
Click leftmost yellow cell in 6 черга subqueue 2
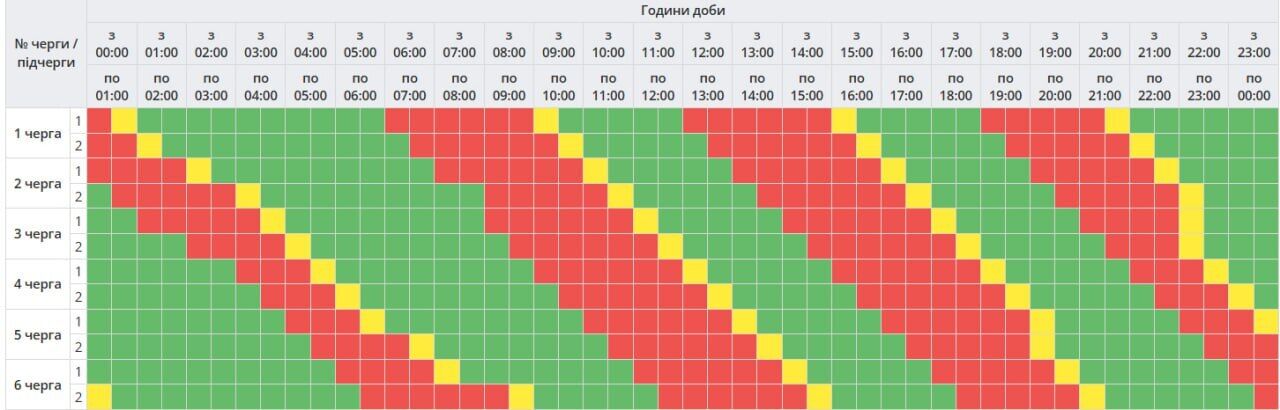99,397
